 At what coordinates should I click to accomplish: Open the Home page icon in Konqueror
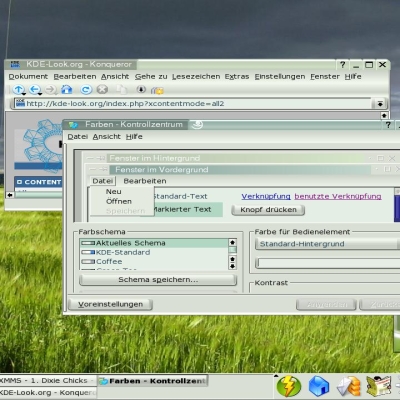pyautogui.click(x=67, y=89)
